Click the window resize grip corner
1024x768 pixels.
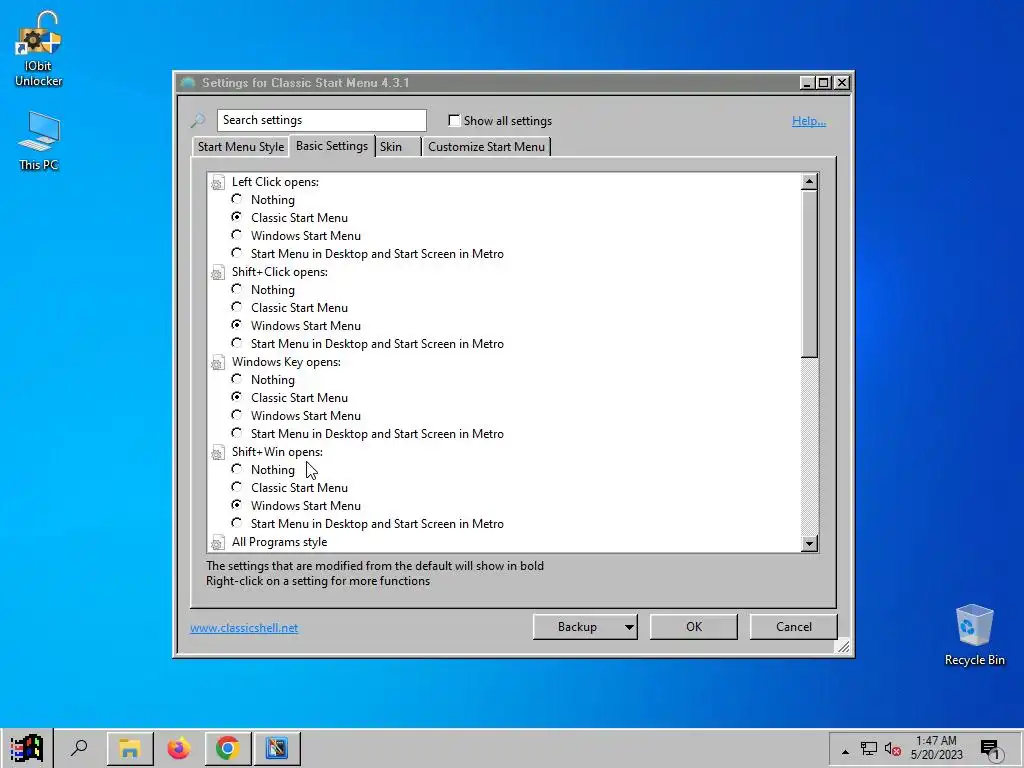(843, 647)
